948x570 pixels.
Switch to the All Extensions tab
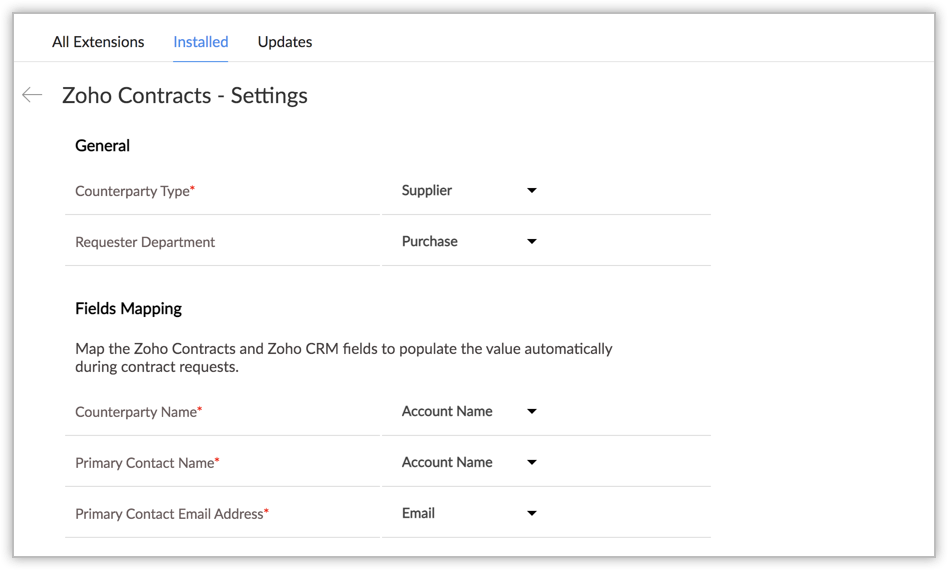pyautogui.click(x=98, y=42)
